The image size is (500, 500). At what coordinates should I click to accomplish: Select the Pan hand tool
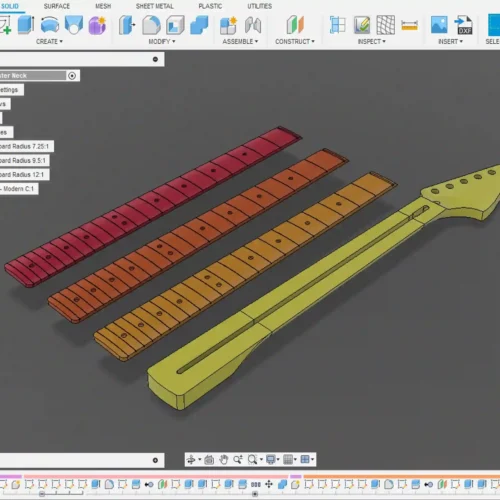coord(224,460)
